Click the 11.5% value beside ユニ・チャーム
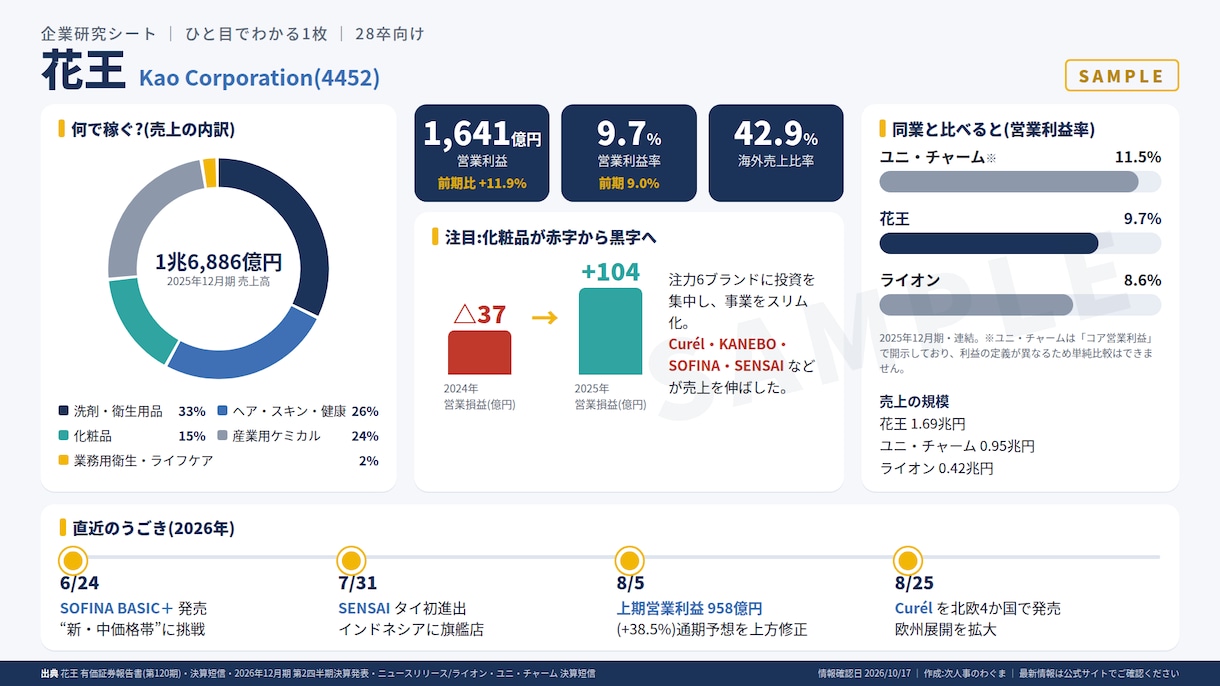Image resolution: width=1220 pixels, height=686 pixels. (x=1138, y=157)
